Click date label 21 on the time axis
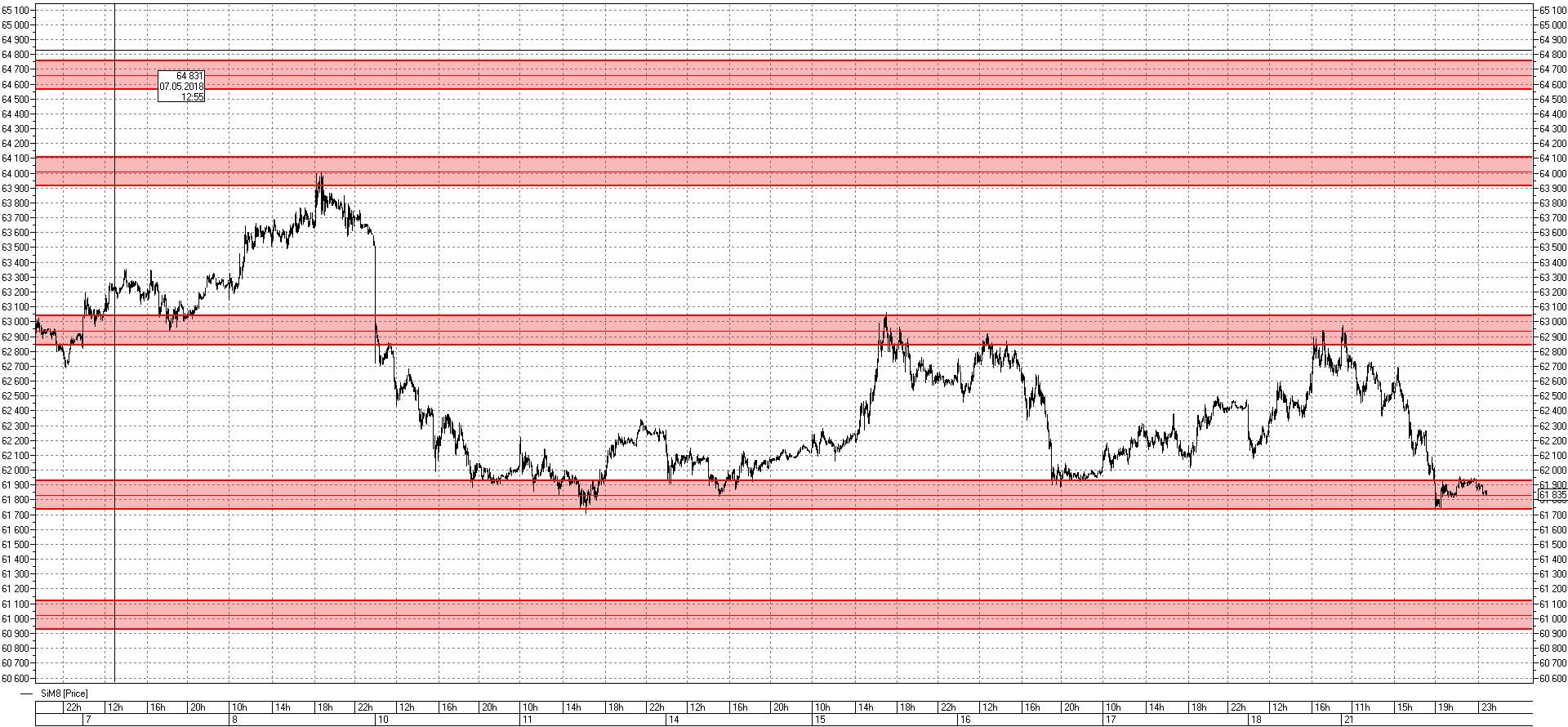The height and width of the screenshot is (727, 1568). click(x=1348, y=720)
